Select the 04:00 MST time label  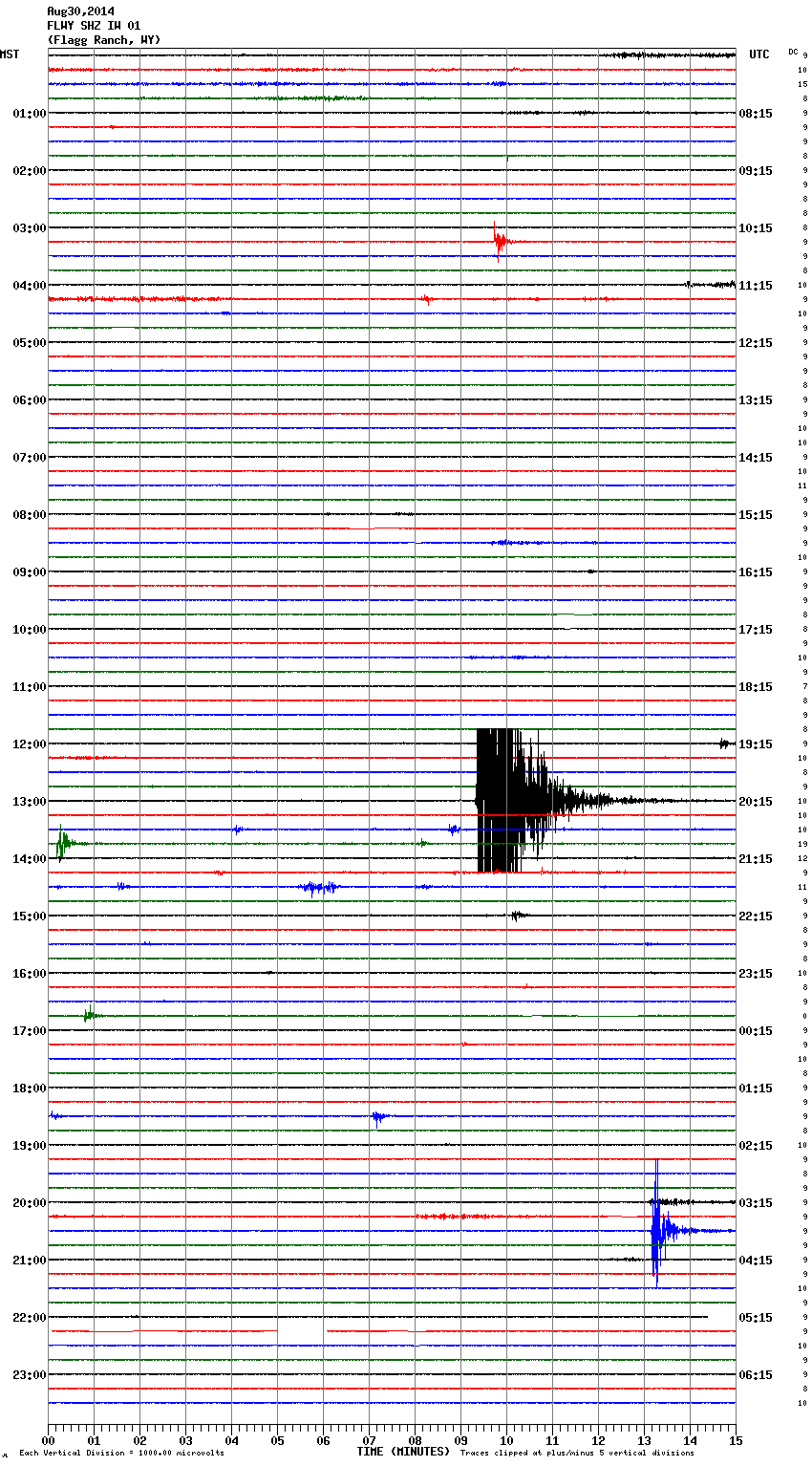click(30, 286)
